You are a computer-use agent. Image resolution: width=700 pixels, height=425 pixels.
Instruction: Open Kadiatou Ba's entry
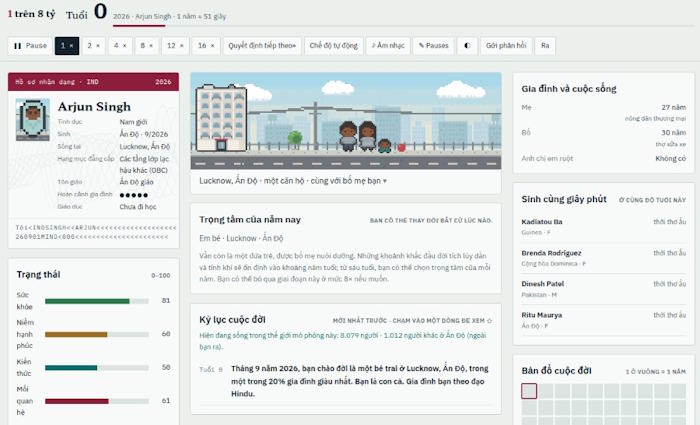click(604, 227)
